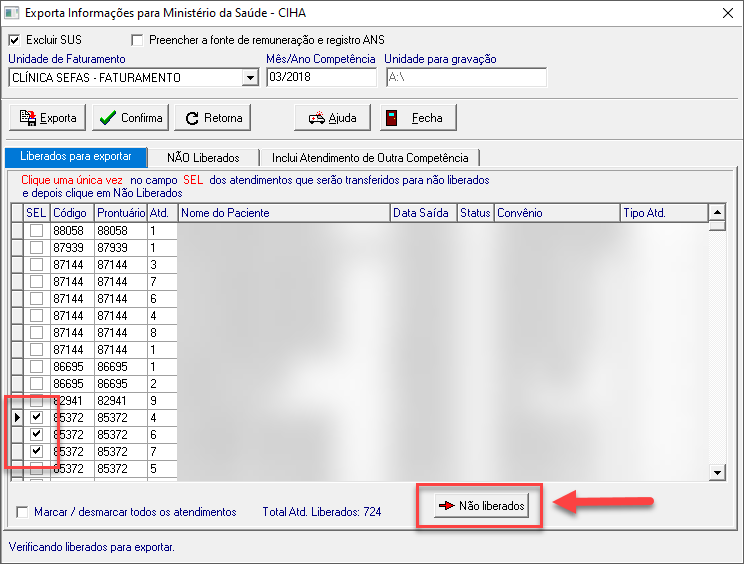Toggle the Excluir SUS checkbox
This screenshot has height=564, width=744.
[14, 40]
